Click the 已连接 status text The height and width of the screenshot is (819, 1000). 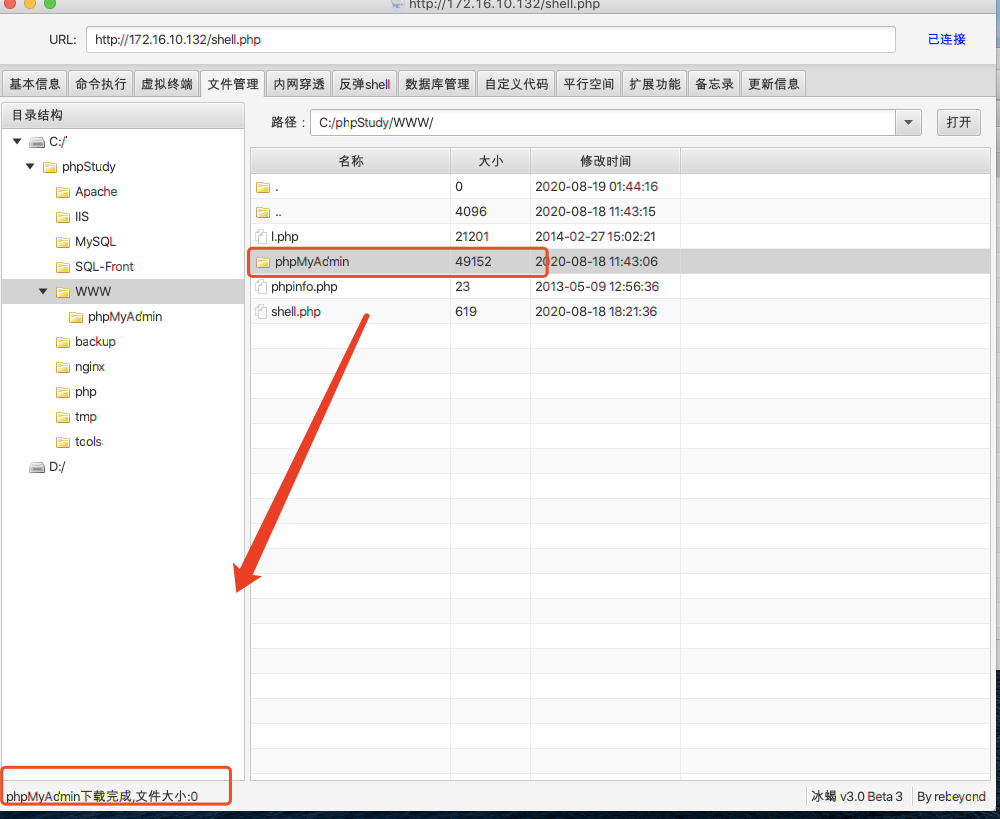[x=946, y=40]
